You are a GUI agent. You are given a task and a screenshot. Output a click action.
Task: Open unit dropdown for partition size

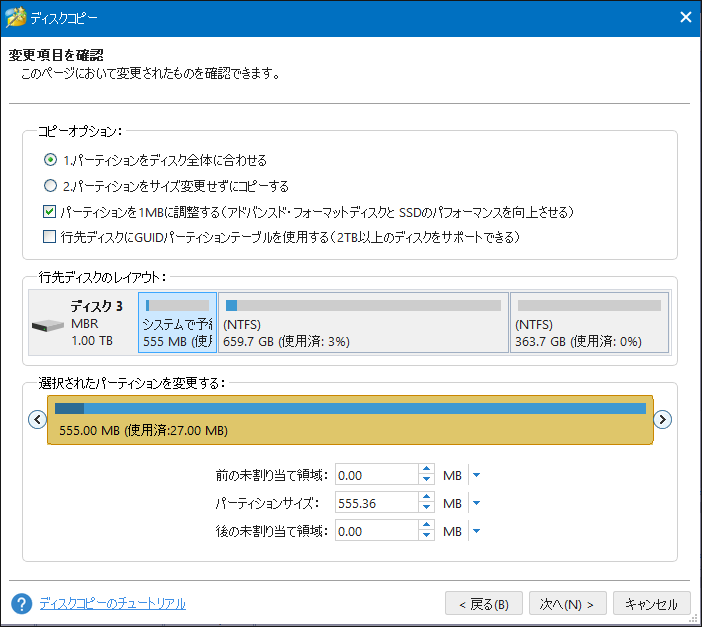(x=476, y=503)
